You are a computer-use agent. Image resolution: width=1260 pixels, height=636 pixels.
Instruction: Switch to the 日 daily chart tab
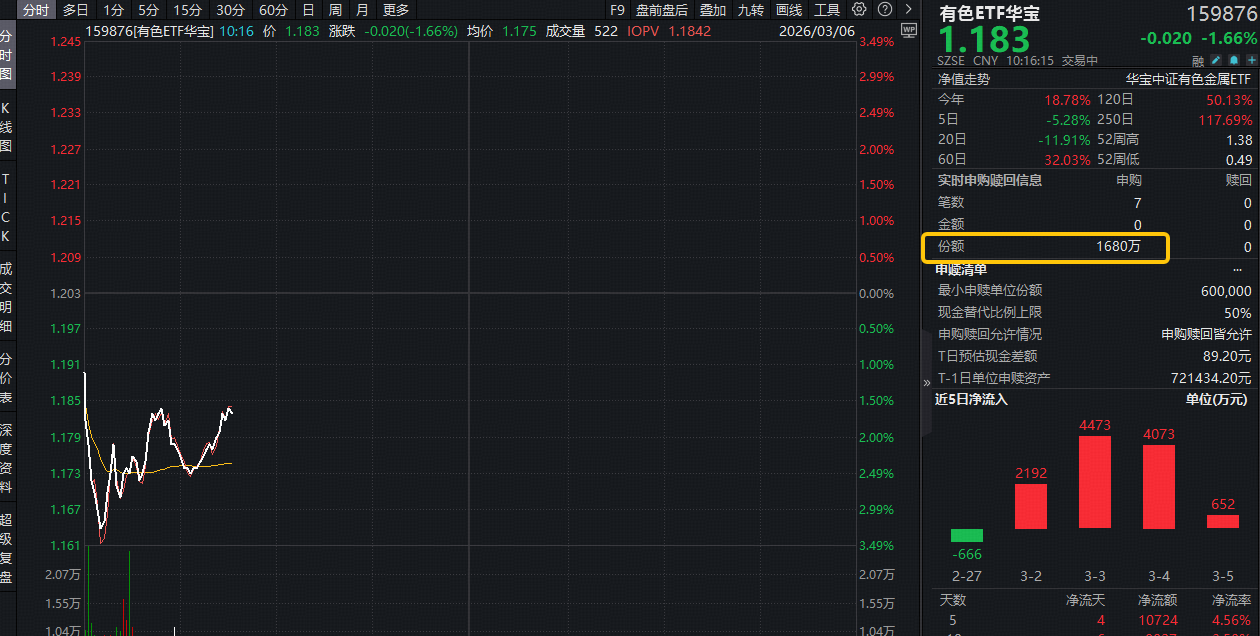(x=308, y=10)
